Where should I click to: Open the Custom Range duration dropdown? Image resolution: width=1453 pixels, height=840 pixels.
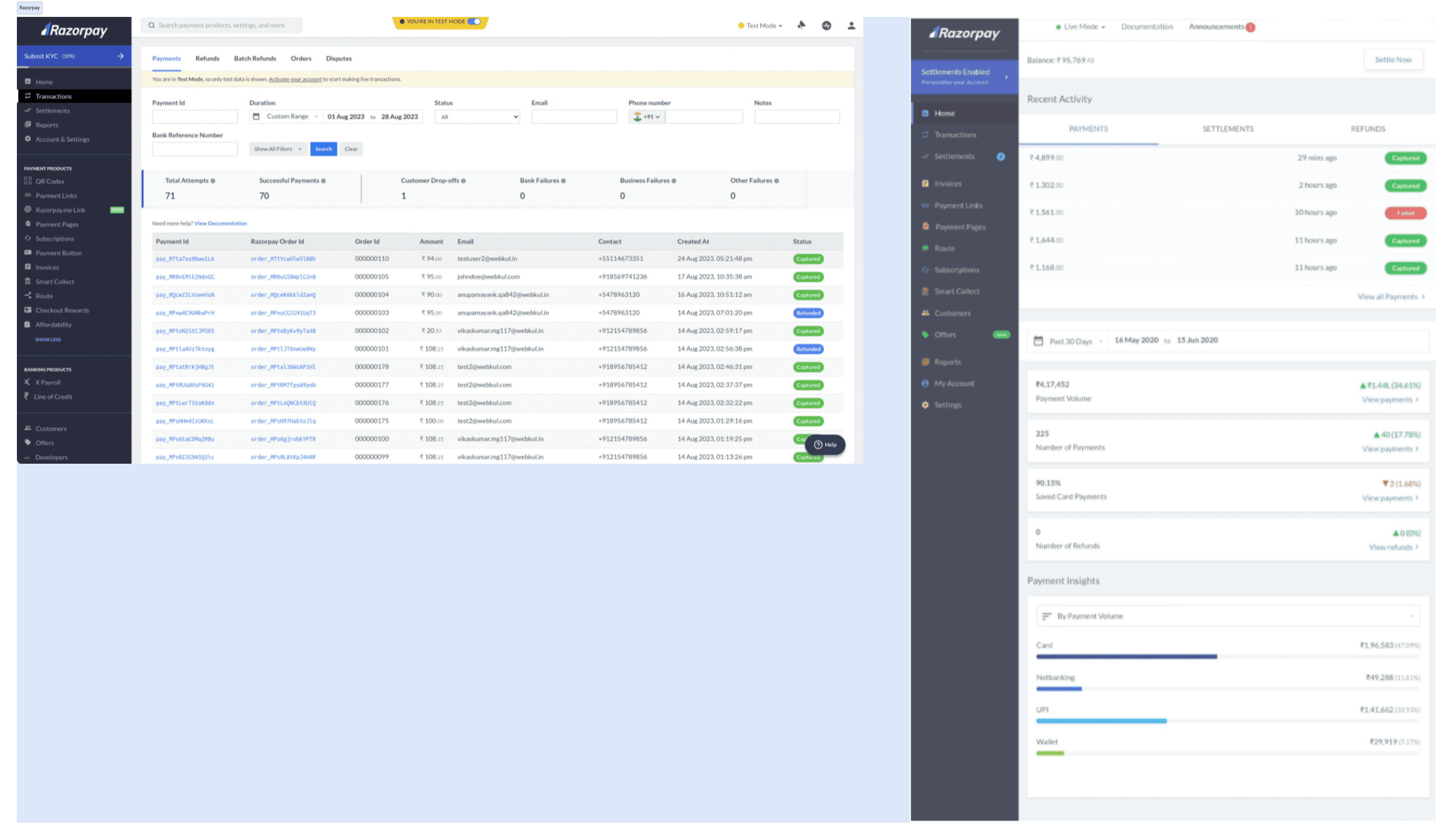pos(286,117)
